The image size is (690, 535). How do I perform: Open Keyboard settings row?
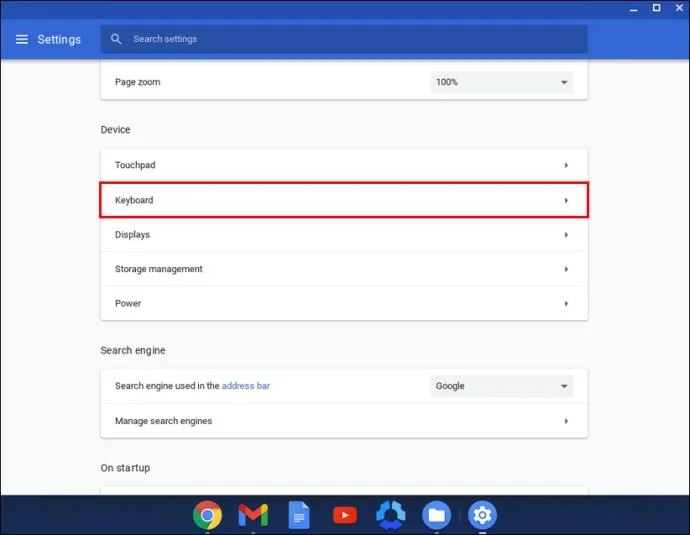click(344, 200)
